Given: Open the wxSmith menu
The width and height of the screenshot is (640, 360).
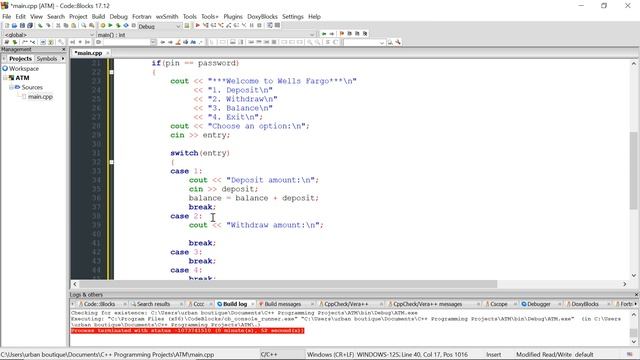Looking at the screenshot, I should click(167, 17).
